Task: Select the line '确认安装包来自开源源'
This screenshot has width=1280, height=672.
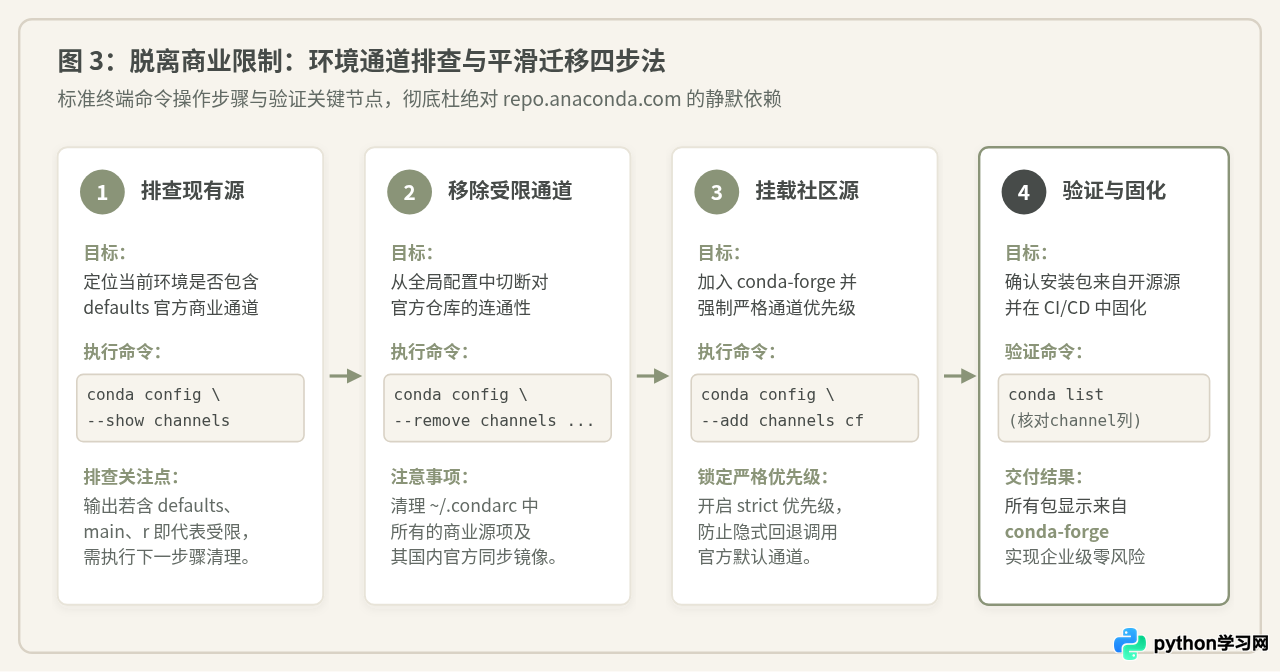Action: point(1092,282)
